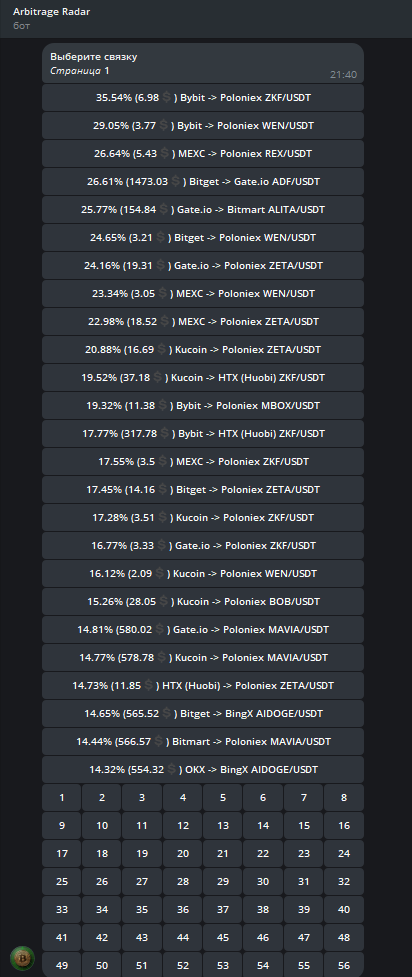Select HTX (Huobi) -> Poloniex ZETA/USDT pair
Viewport: 412px width, 977px height.
[203, 686]
